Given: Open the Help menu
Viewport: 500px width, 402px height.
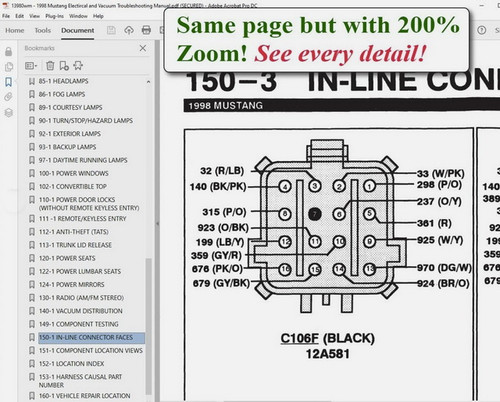Looking at the screenshot, I should pos(98,16).
